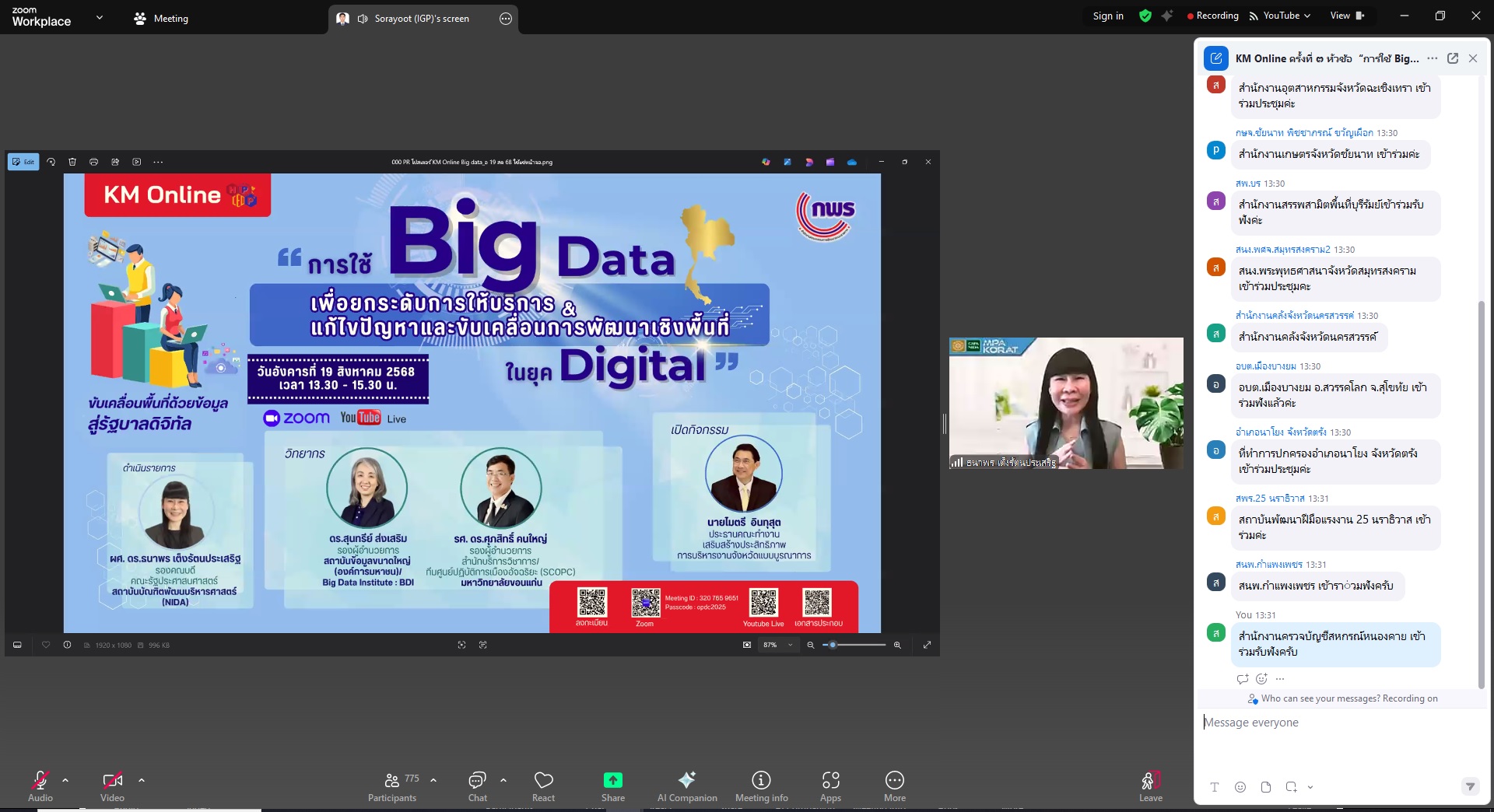Toggle favorite heart in Photos status bar
1494x812 pixels.
pyautogui.click(x=46, y=645)
